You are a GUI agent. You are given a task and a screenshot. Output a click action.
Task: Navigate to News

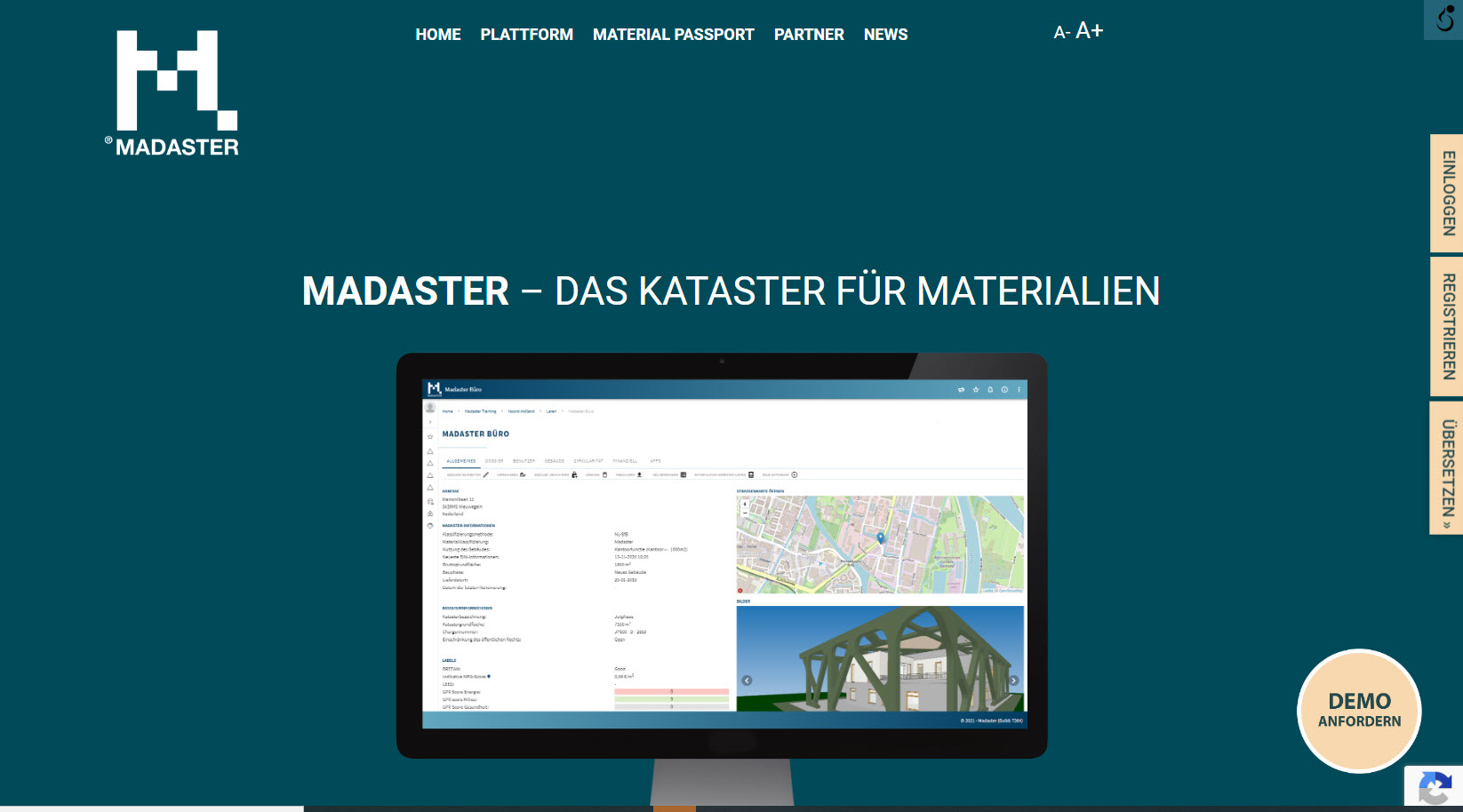885,35
